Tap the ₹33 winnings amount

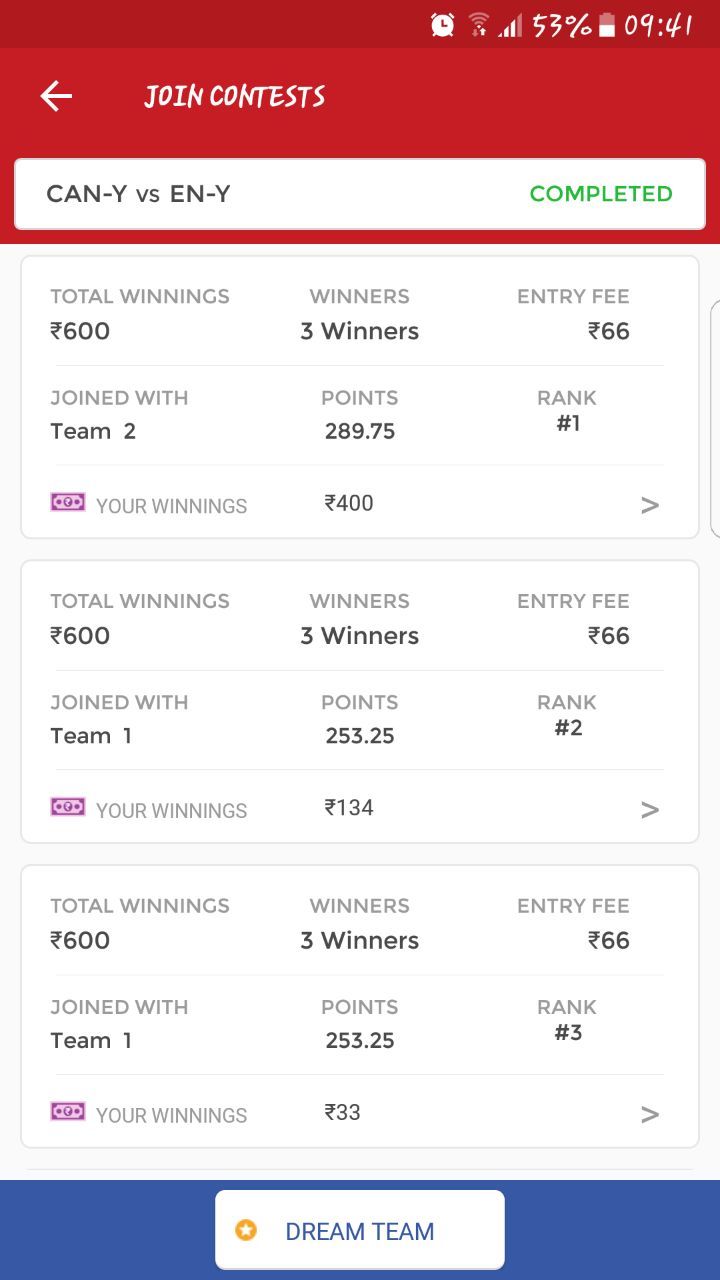click(343, 1112)
